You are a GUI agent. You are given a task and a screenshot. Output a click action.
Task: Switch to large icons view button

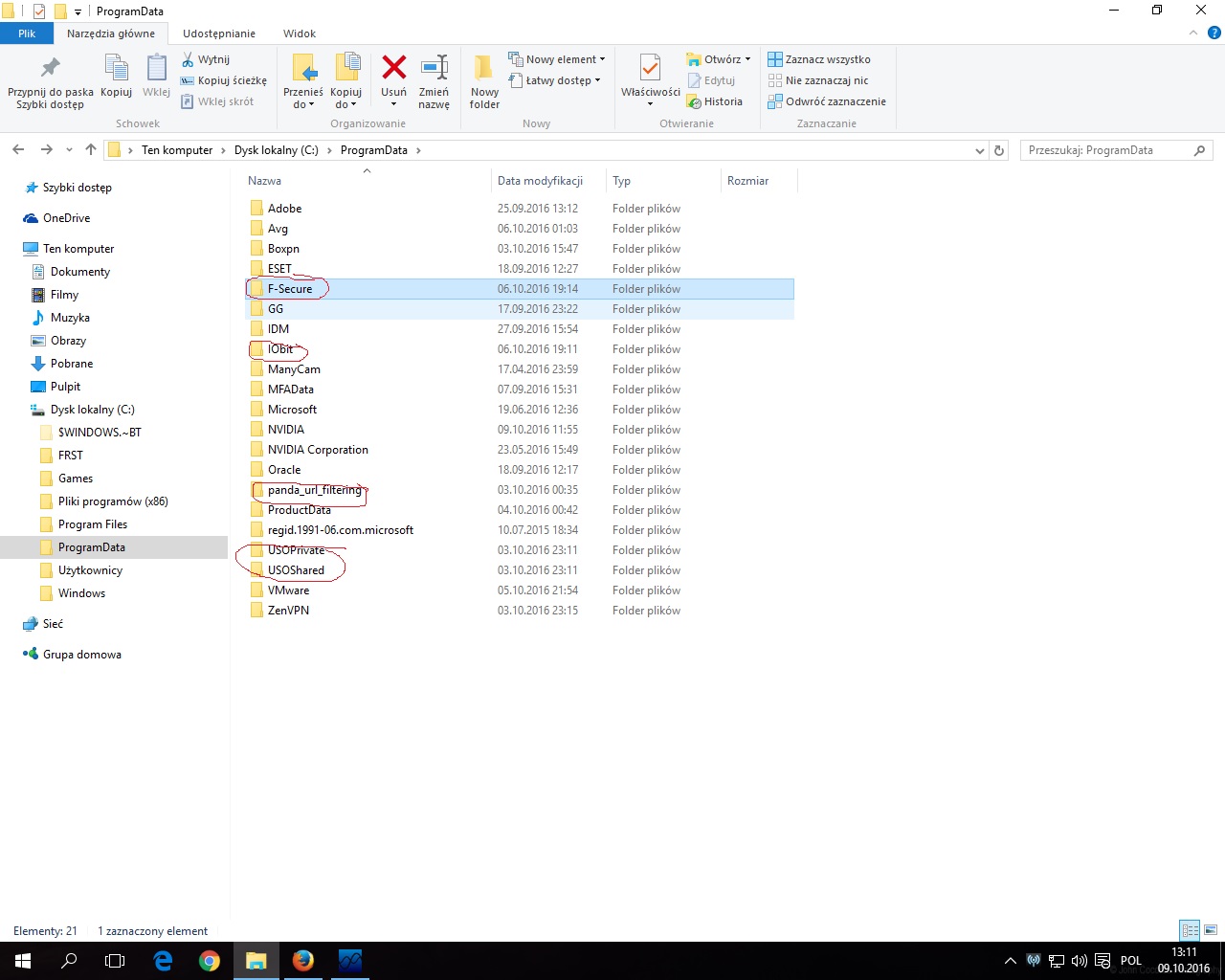click(1211, 930)
